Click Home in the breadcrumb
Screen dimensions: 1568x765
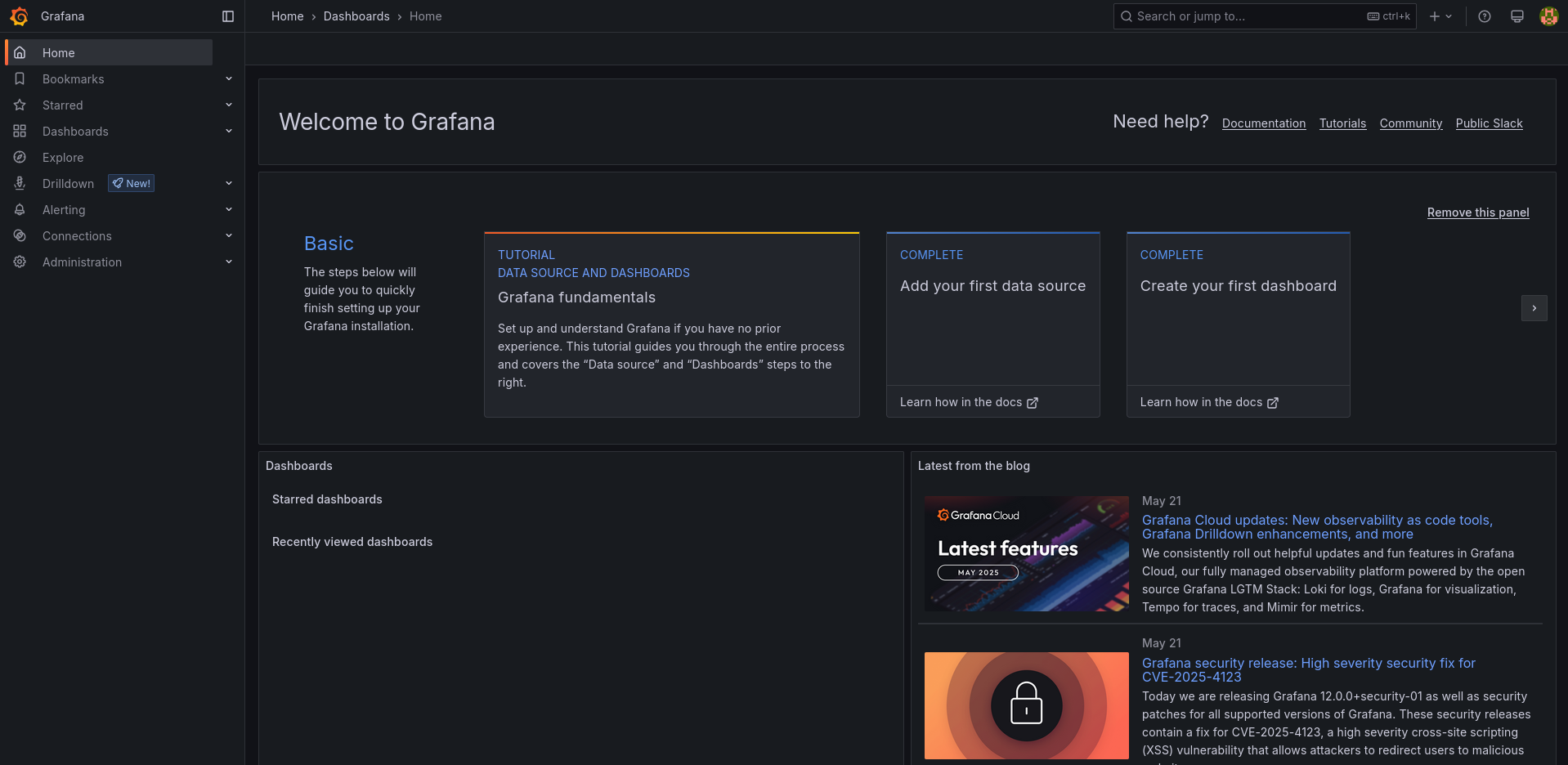click(x=287, y=16)
